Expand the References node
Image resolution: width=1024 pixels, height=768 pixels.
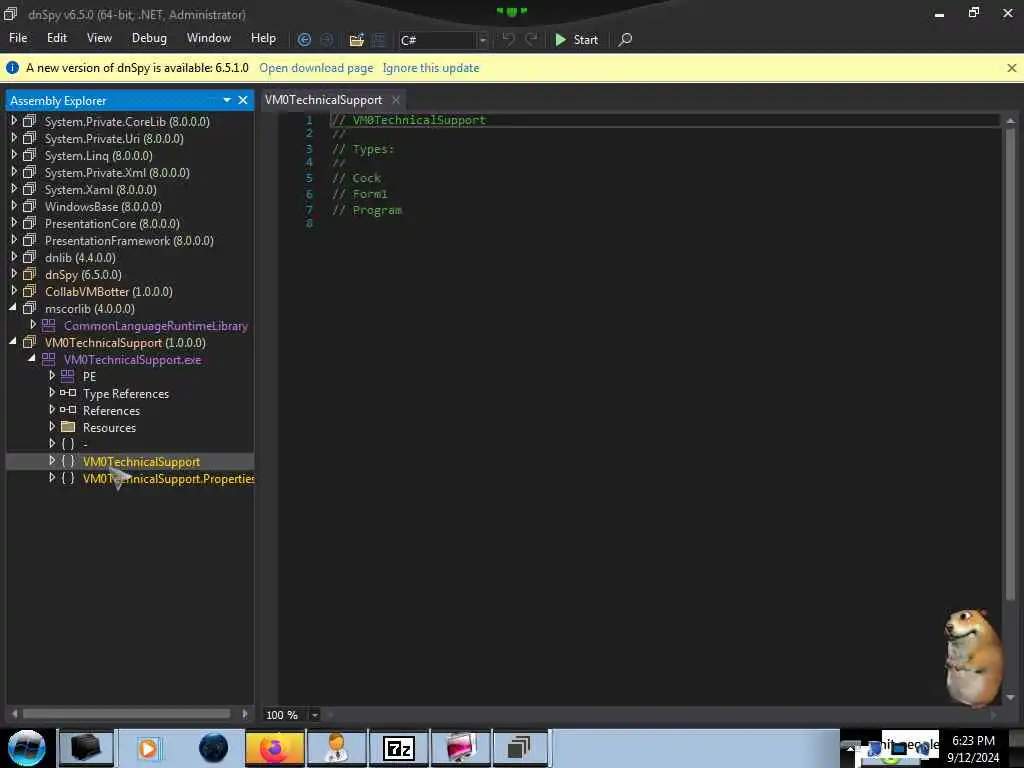[x=52, y=409]
